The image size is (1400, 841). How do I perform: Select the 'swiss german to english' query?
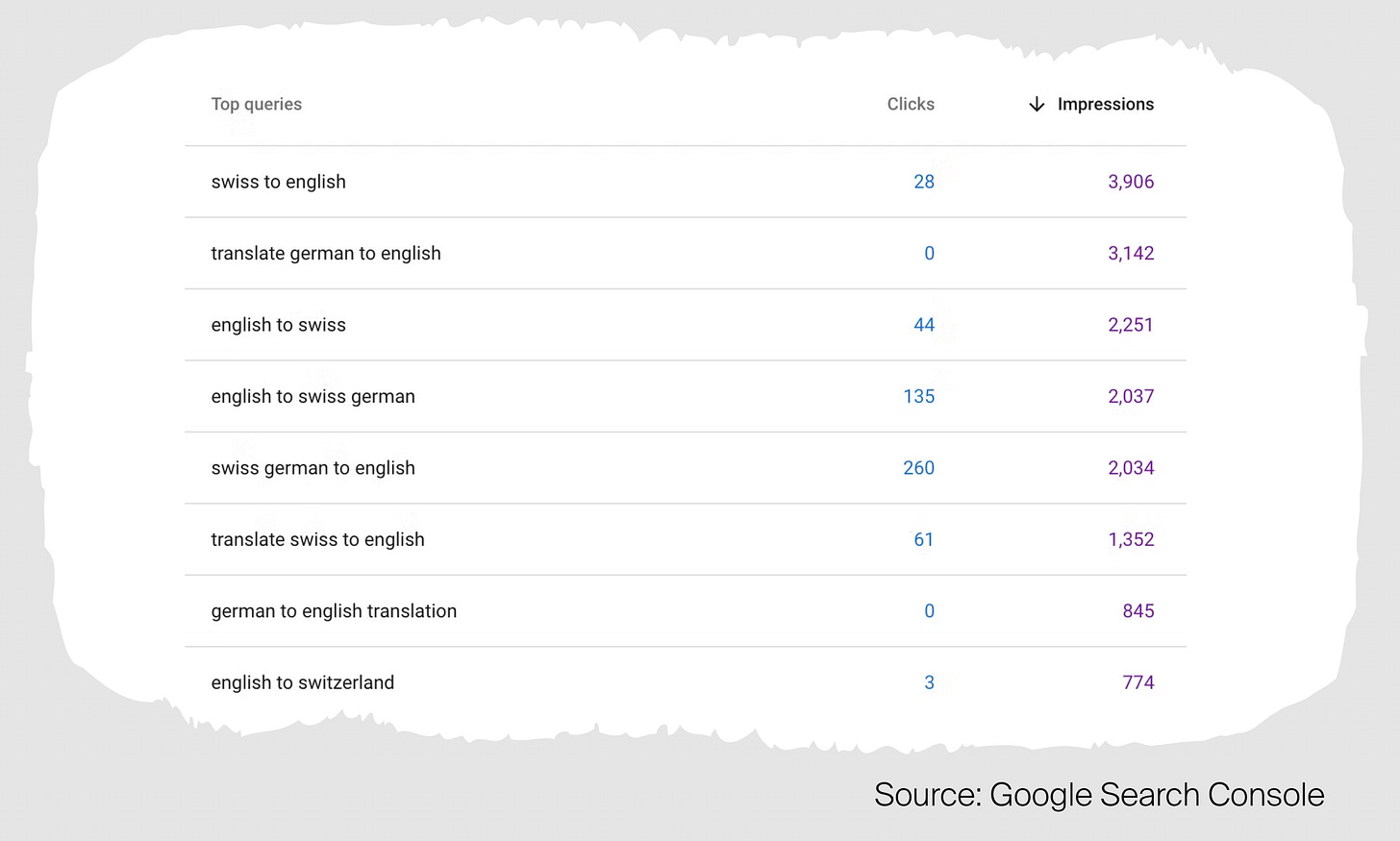tap(313, 468)
